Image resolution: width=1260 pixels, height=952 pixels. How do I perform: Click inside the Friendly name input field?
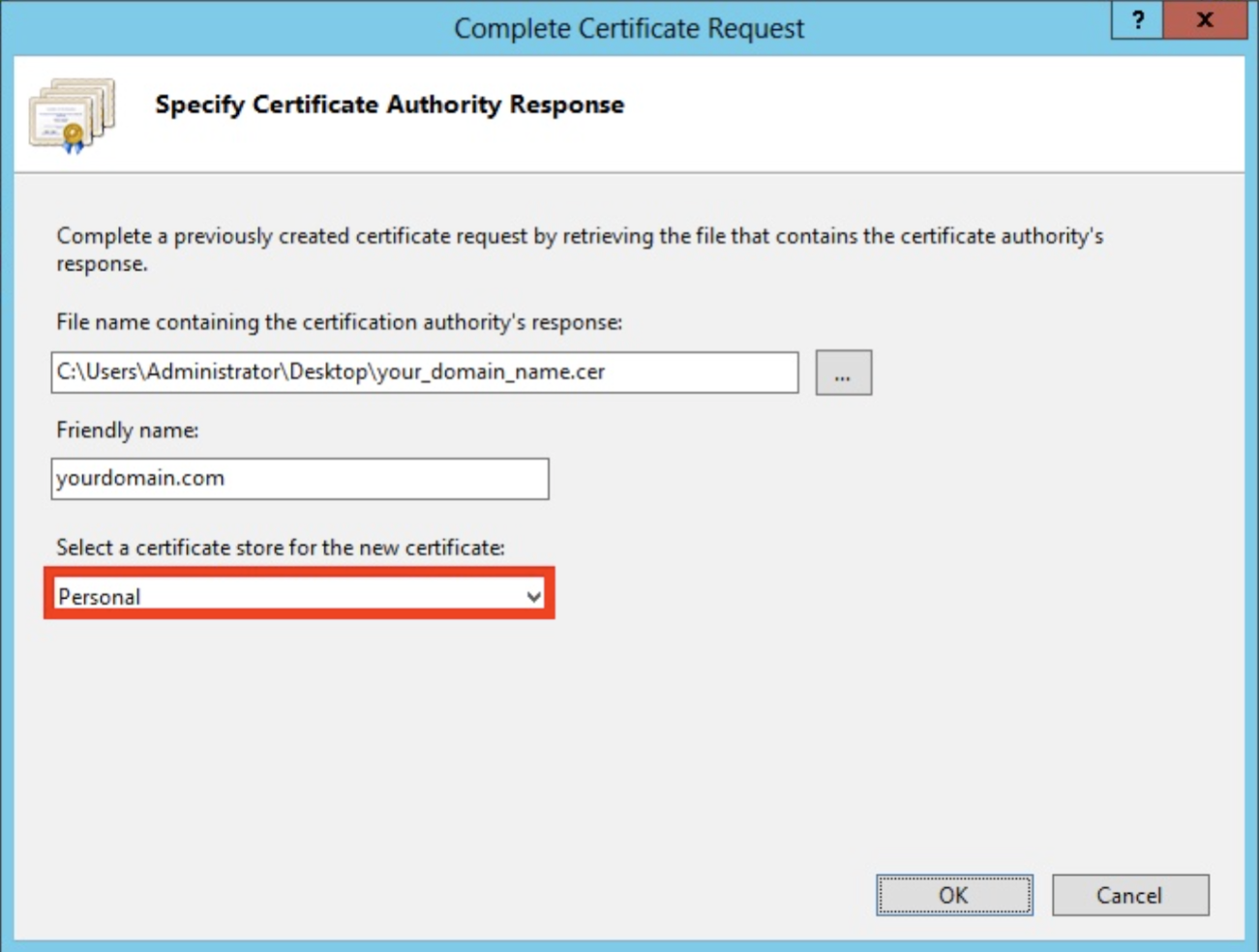click(300, 478)
